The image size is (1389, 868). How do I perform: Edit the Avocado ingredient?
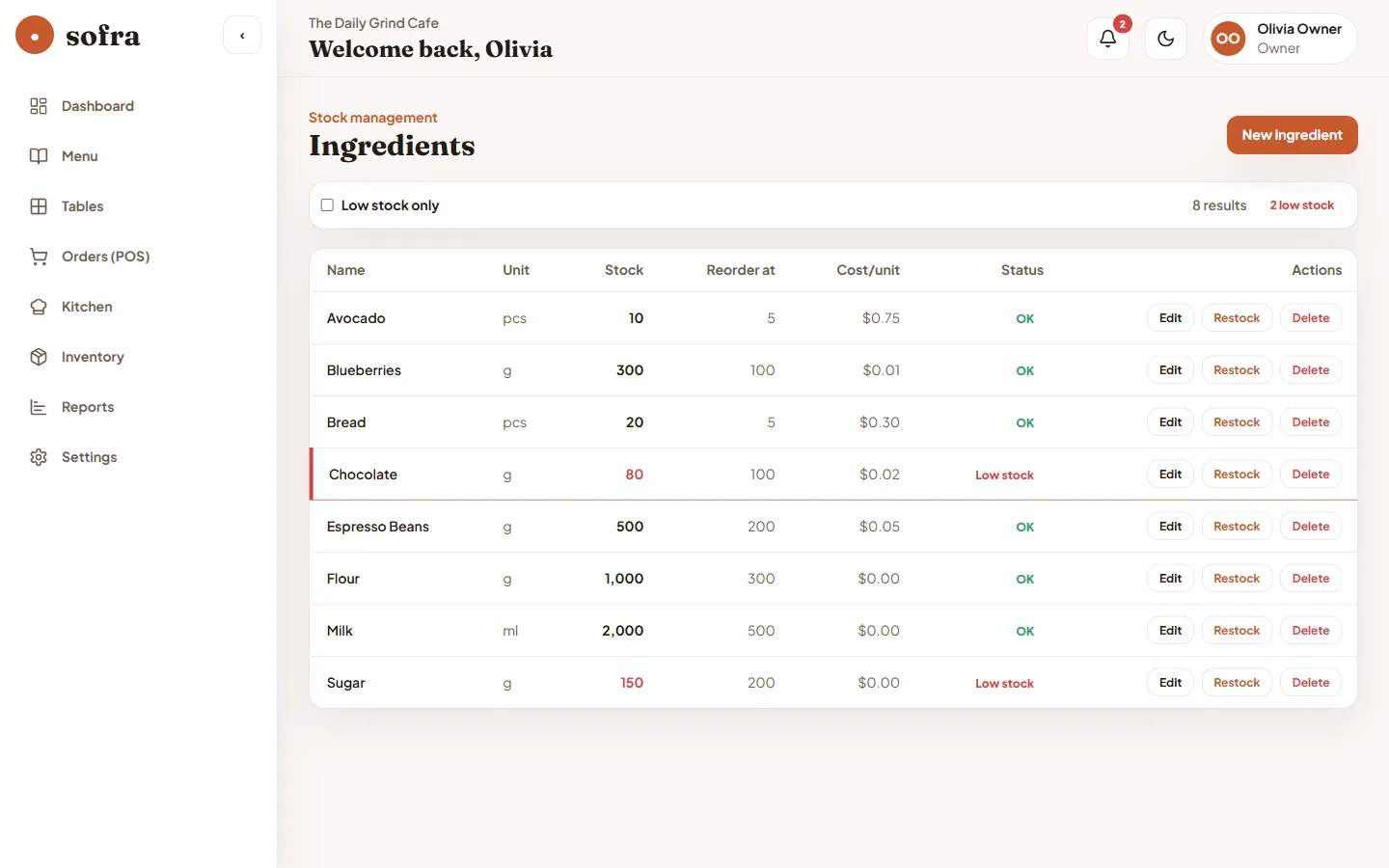tap(1170, 318)
